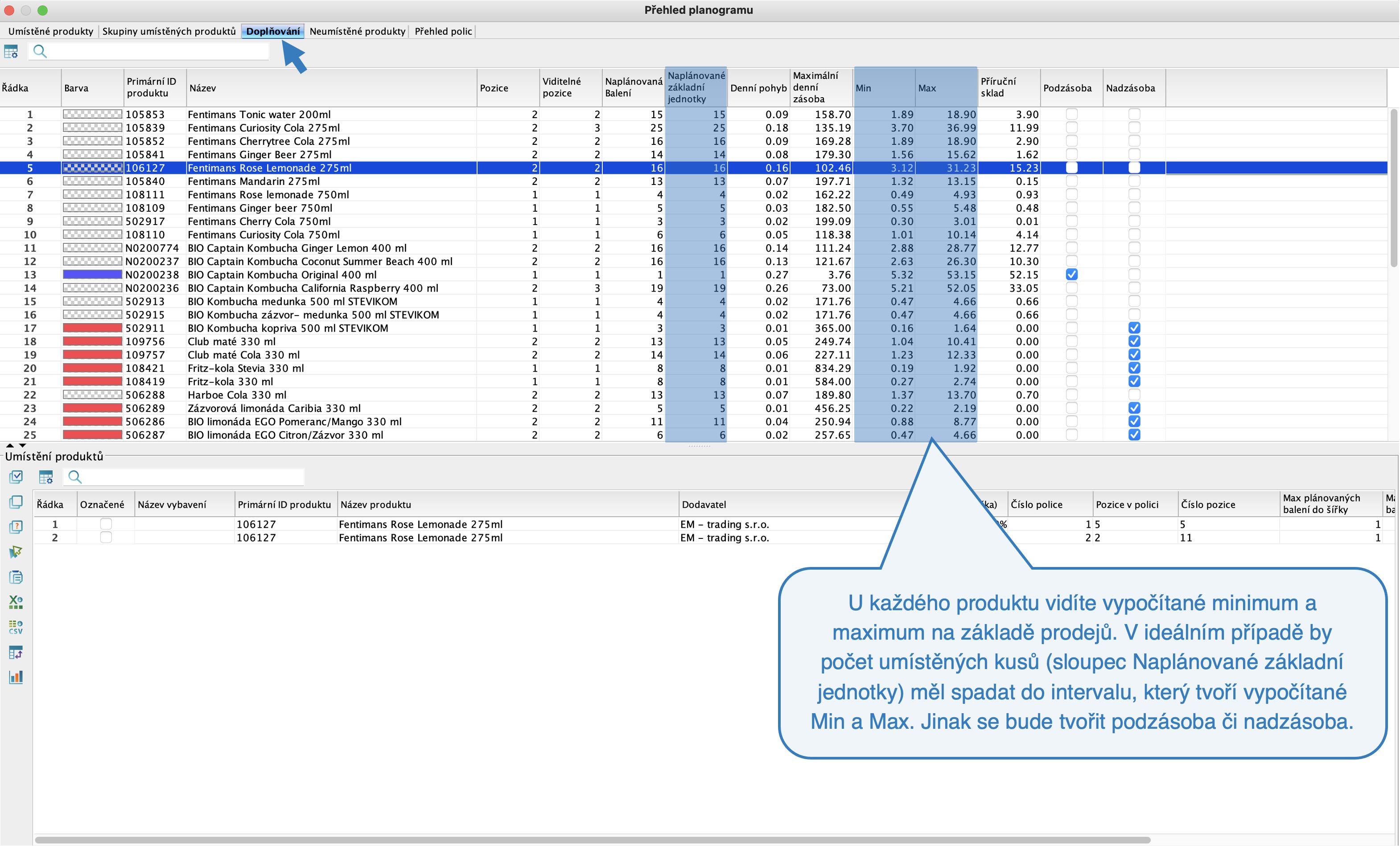Click red Barva swatch for Club maté Cola

92,354
